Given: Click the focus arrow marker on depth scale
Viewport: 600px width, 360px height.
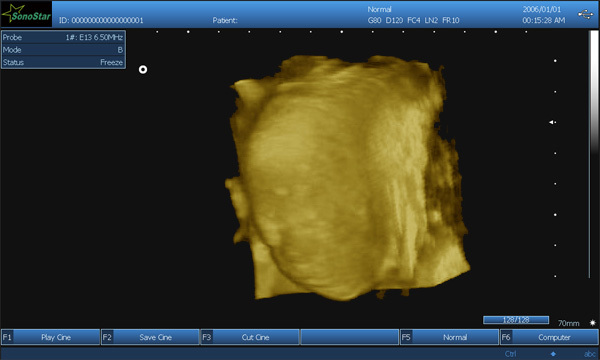Looking at the screenshot, I should (552, 122).
